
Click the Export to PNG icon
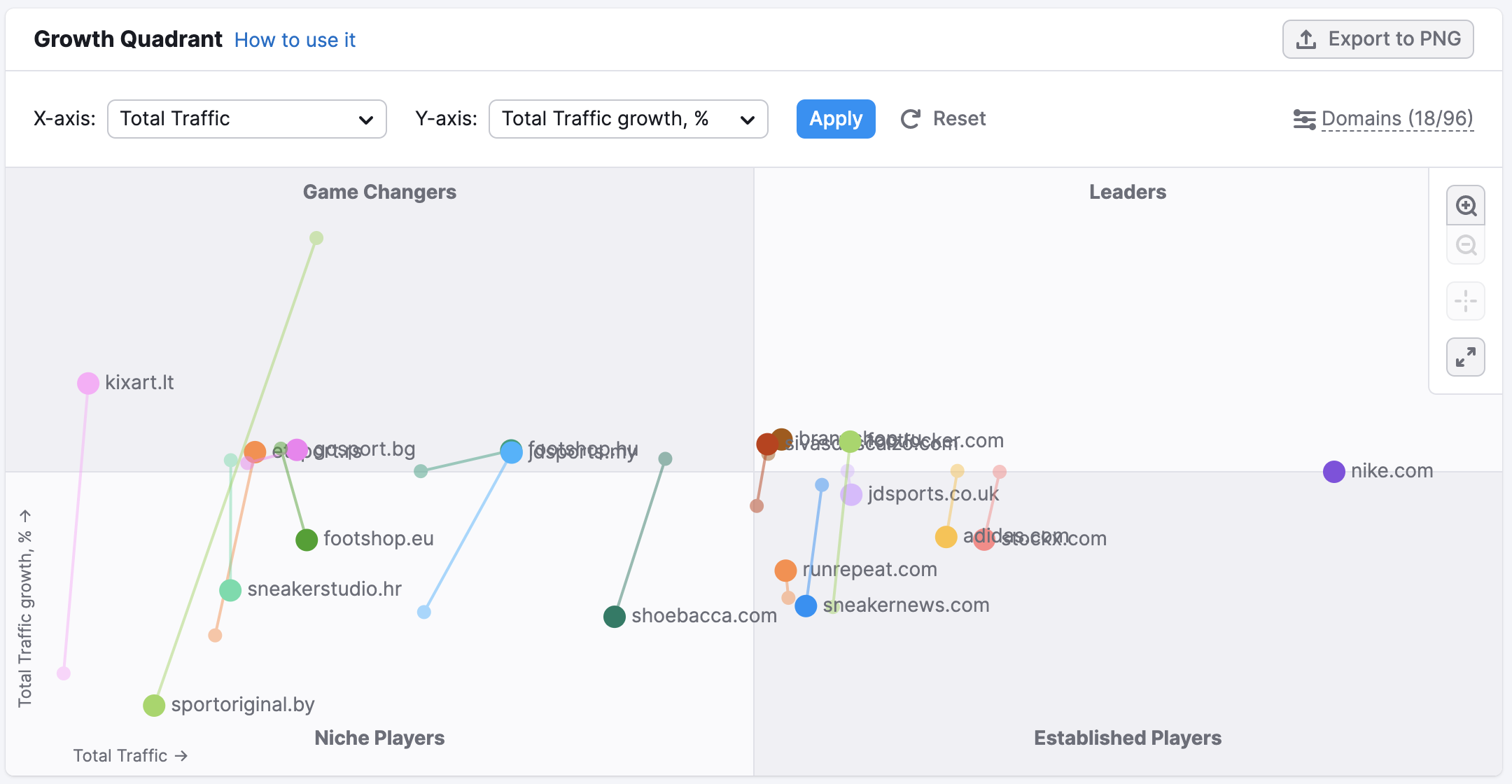1307,38
